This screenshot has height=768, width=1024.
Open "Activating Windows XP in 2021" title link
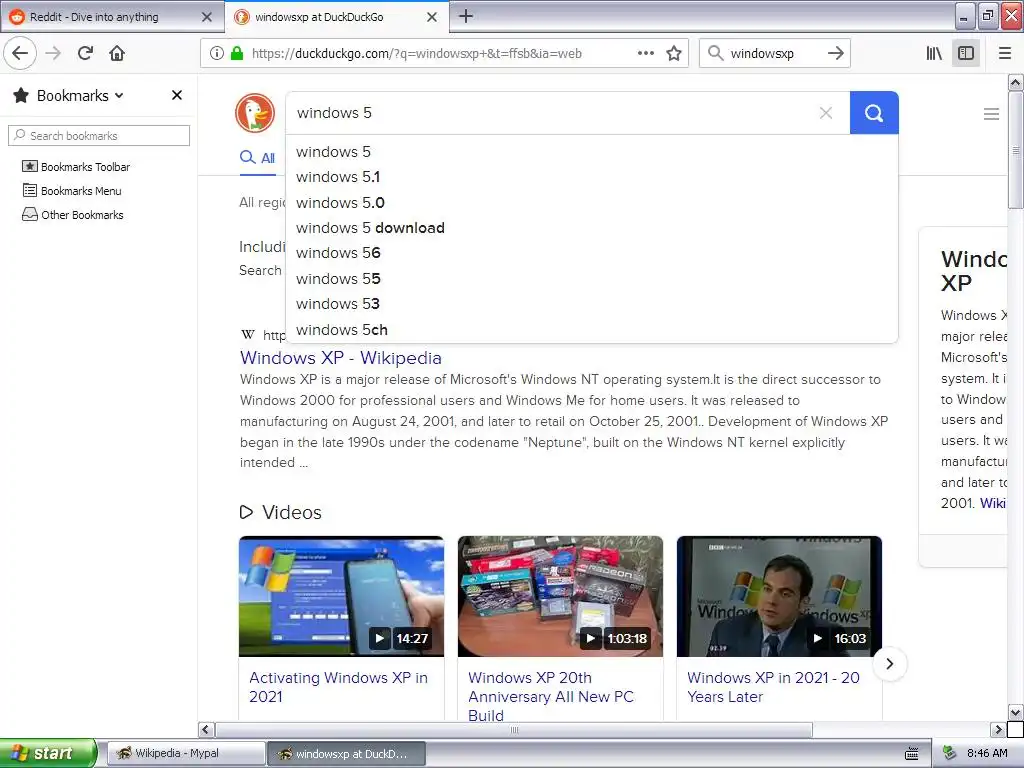click(x=338, y=687)
